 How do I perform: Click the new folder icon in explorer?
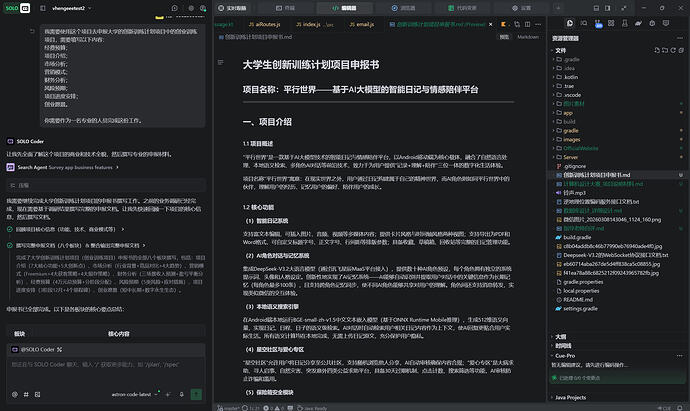665,50
